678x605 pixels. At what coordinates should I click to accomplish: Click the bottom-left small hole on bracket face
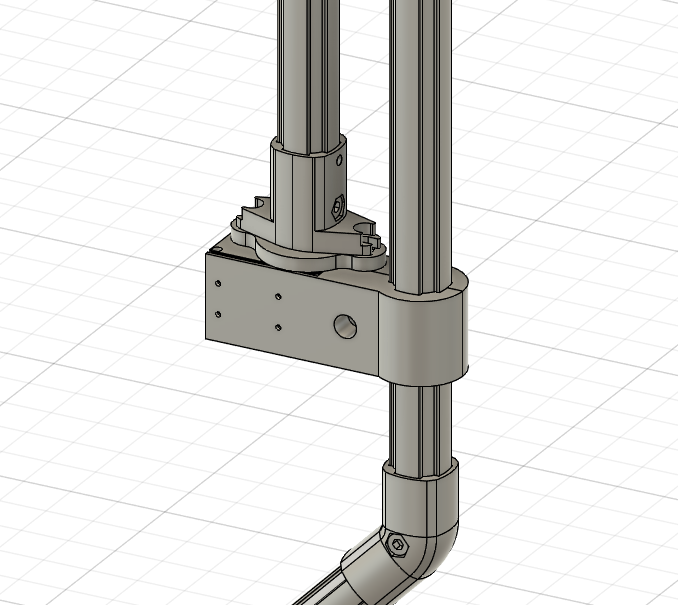[217, 312]
